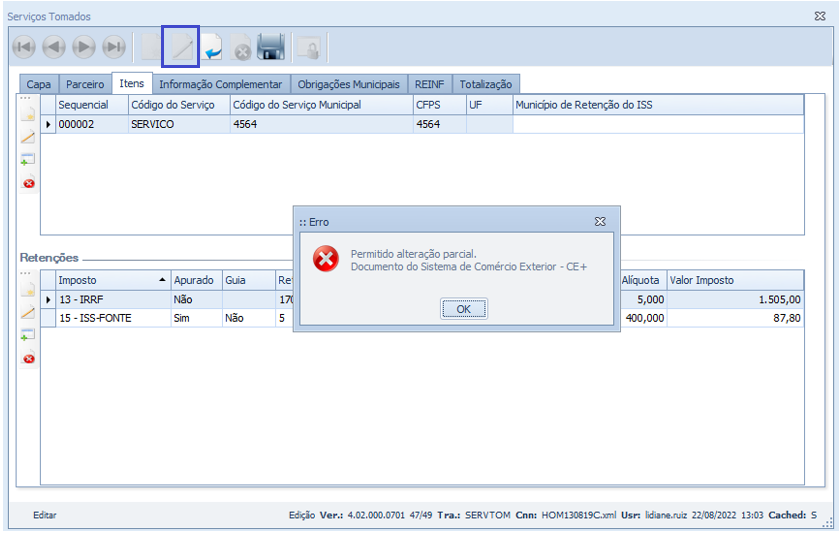Click next record arrow in toolbar
Viewport: 839px width, 534px height.
[84, 47]
